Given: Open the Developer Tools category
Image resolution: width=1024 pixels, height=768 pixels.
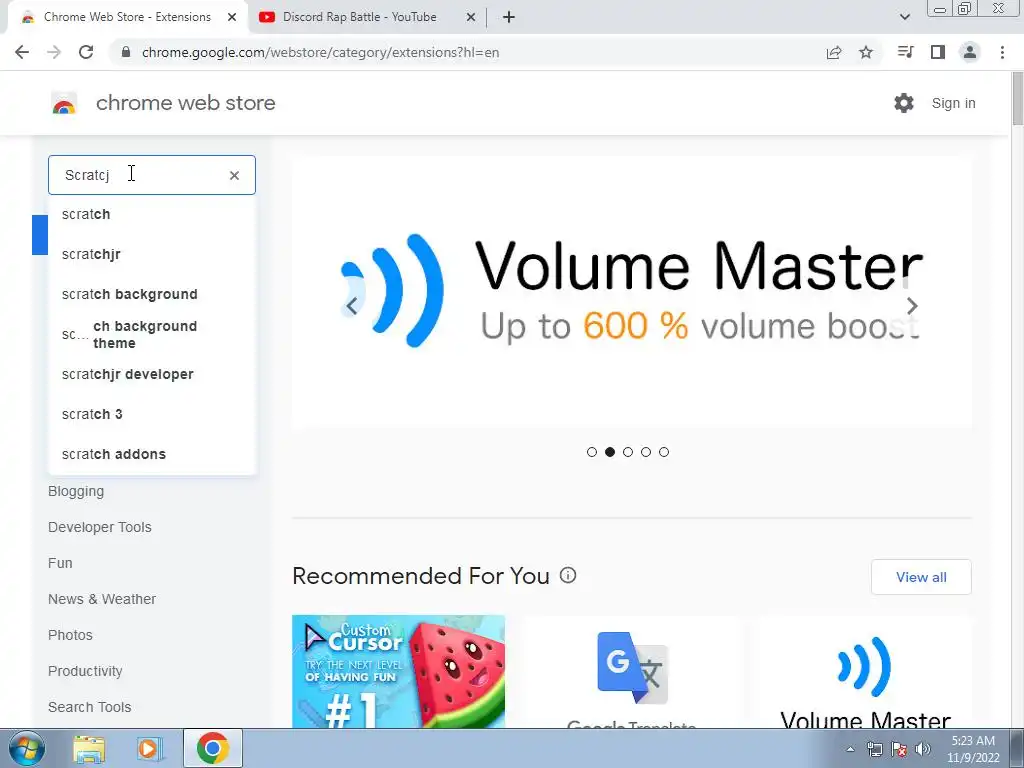Looking at the screenshot, I should pos(99,527).
